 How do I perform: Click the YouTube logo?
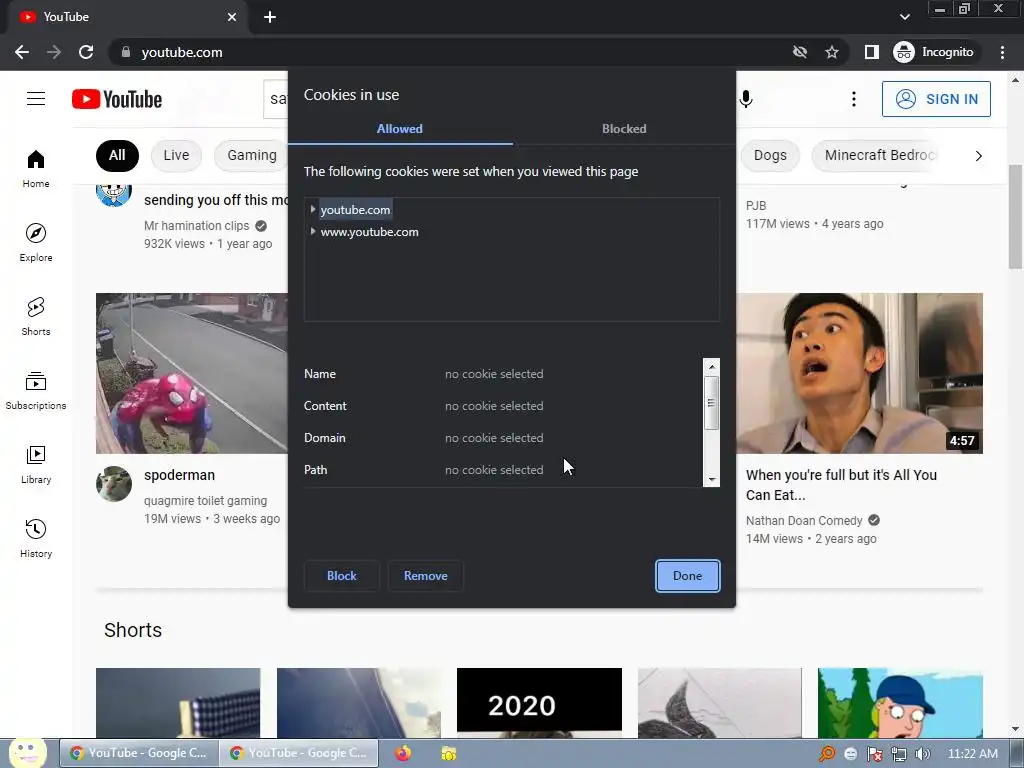click(117, 99)
